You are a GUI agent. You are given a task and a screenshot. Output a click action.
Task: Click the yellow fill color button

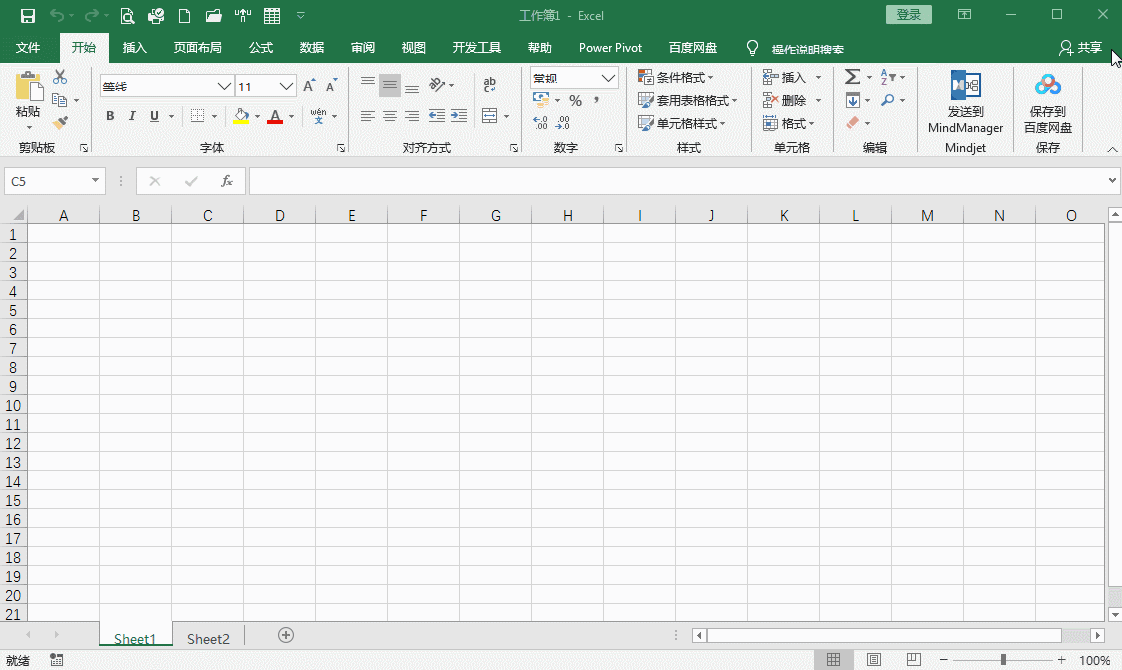tap(241, 116)
